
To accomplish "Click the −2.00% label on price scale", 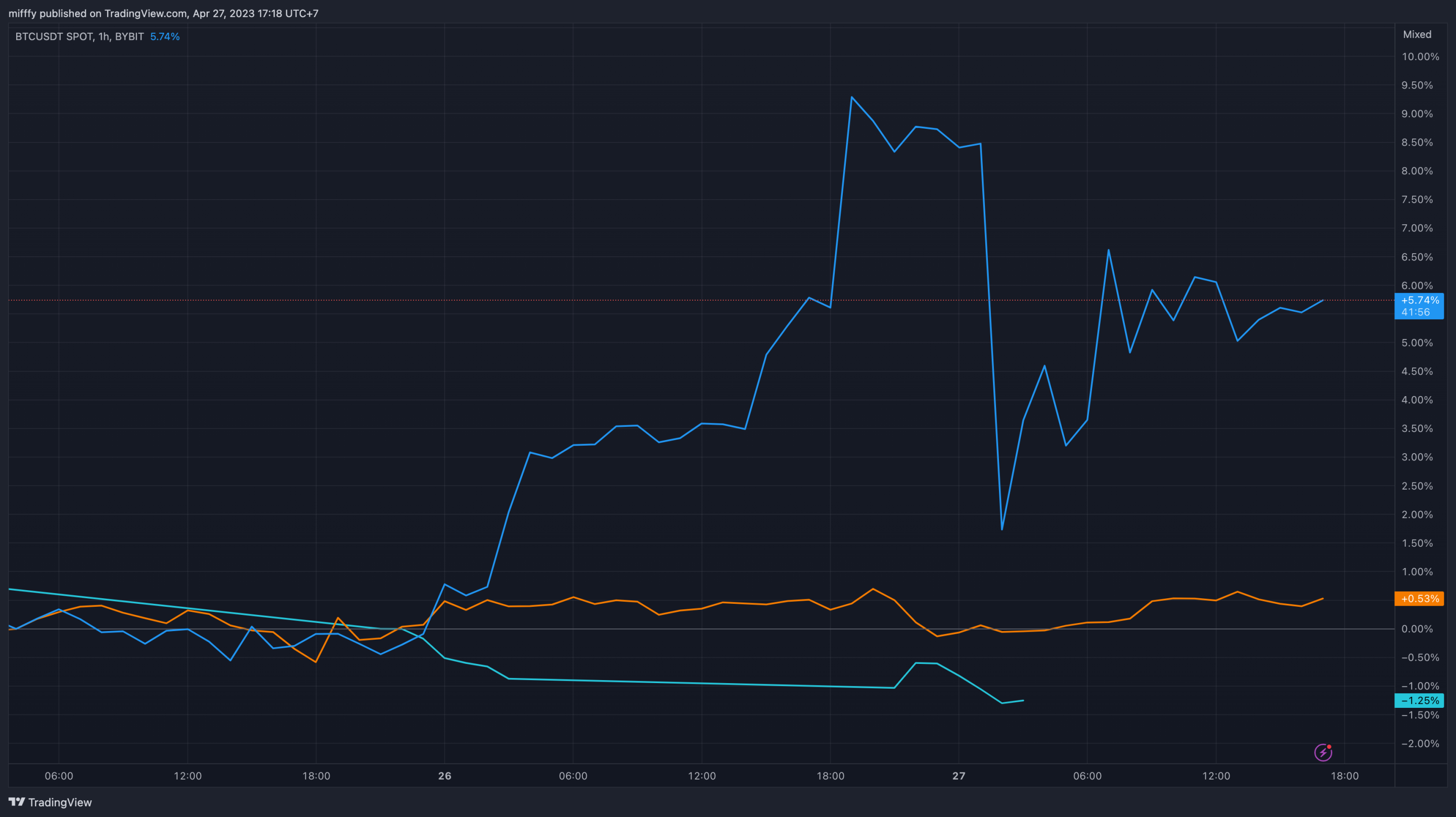I will (1420, 743).
